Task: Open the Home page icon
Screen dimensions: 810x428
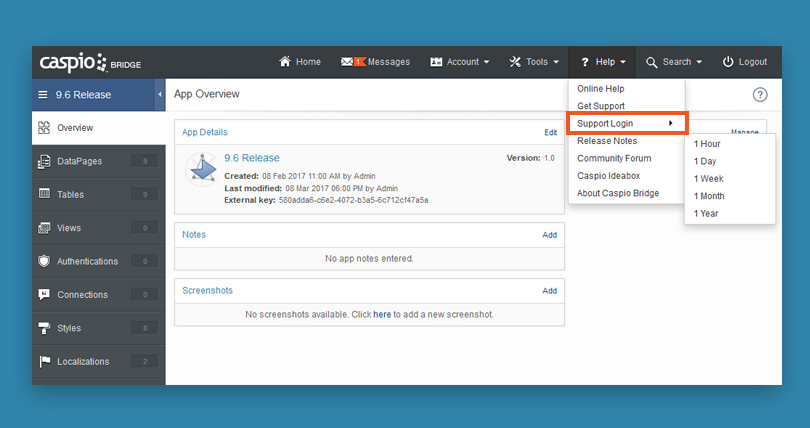Action: [285, 62]
